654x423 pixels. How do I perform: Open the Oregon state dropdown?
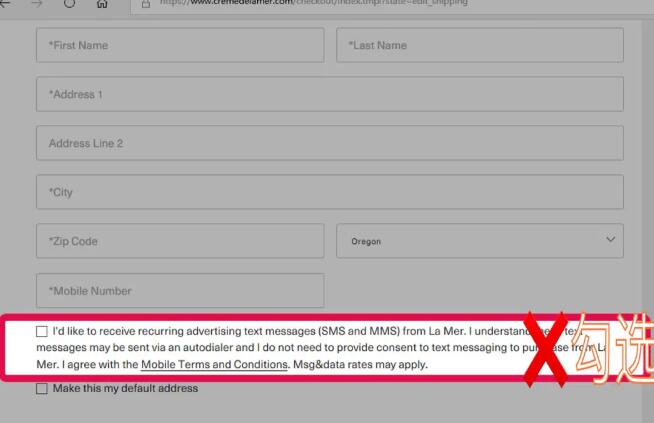tap(480, 241)
